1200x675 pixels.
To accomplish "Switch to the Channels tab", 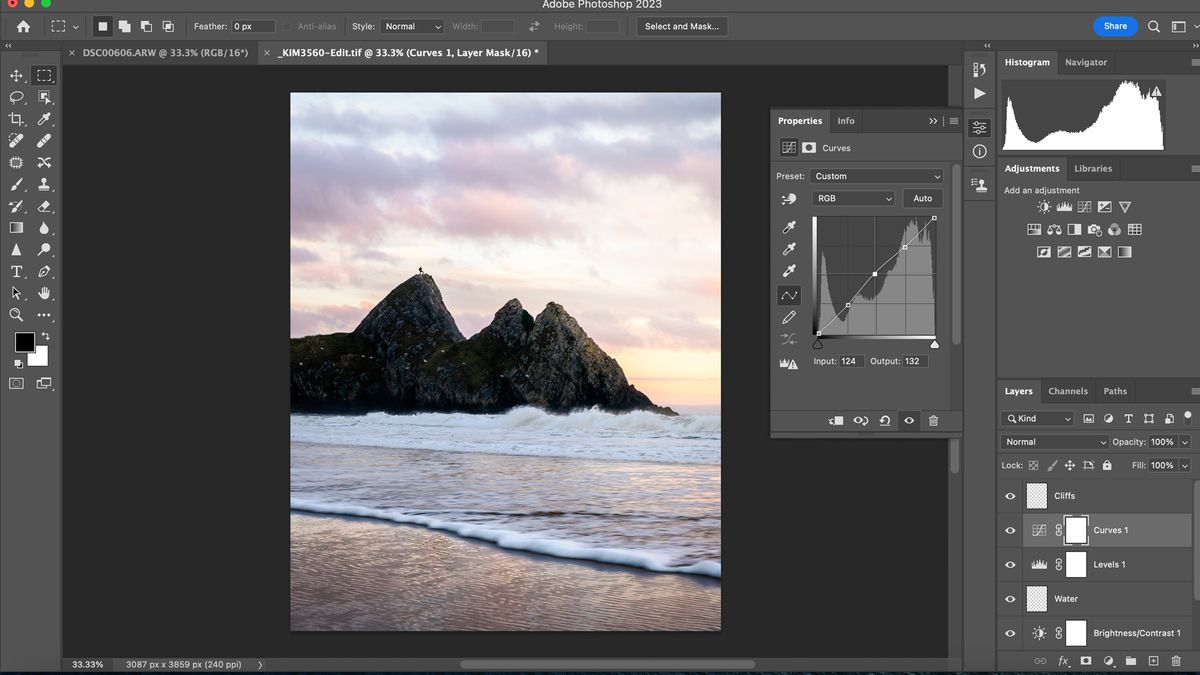I will pyautogui.click(x=1068, y=391).
